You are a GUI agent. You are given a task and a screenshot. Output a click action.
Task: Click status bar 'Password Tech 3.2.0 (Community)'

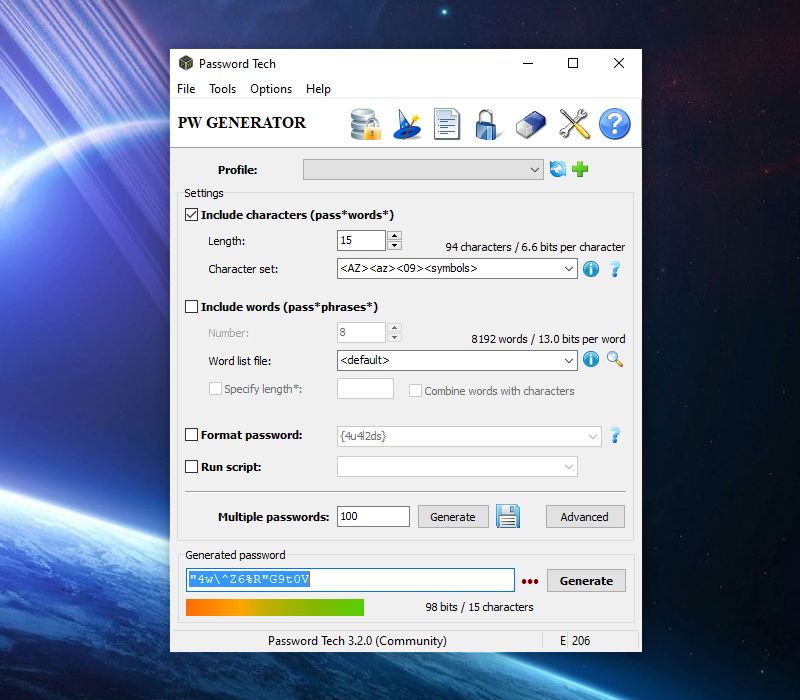tap(357, 641)
